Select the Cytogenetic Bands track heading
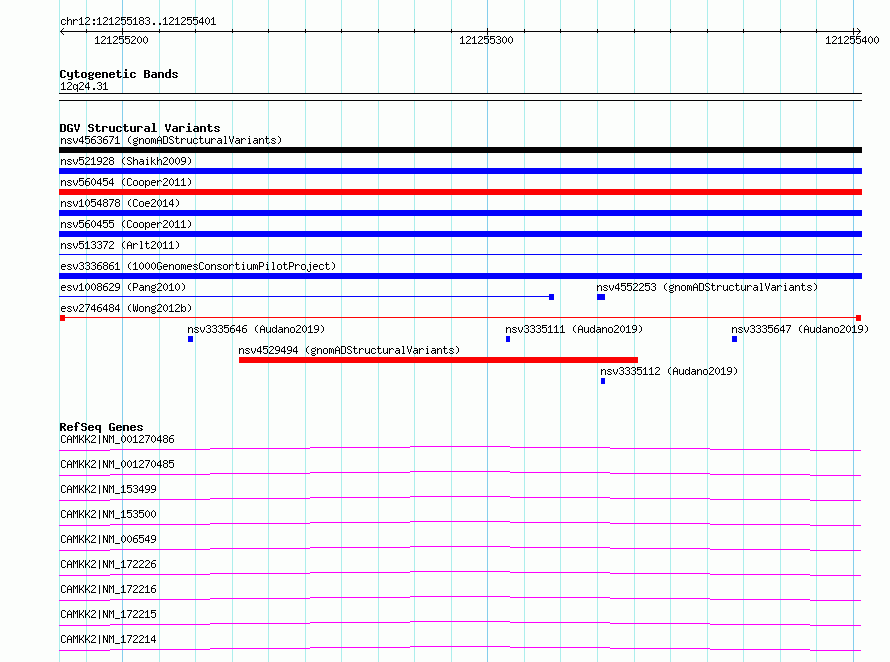 point(119,74)
